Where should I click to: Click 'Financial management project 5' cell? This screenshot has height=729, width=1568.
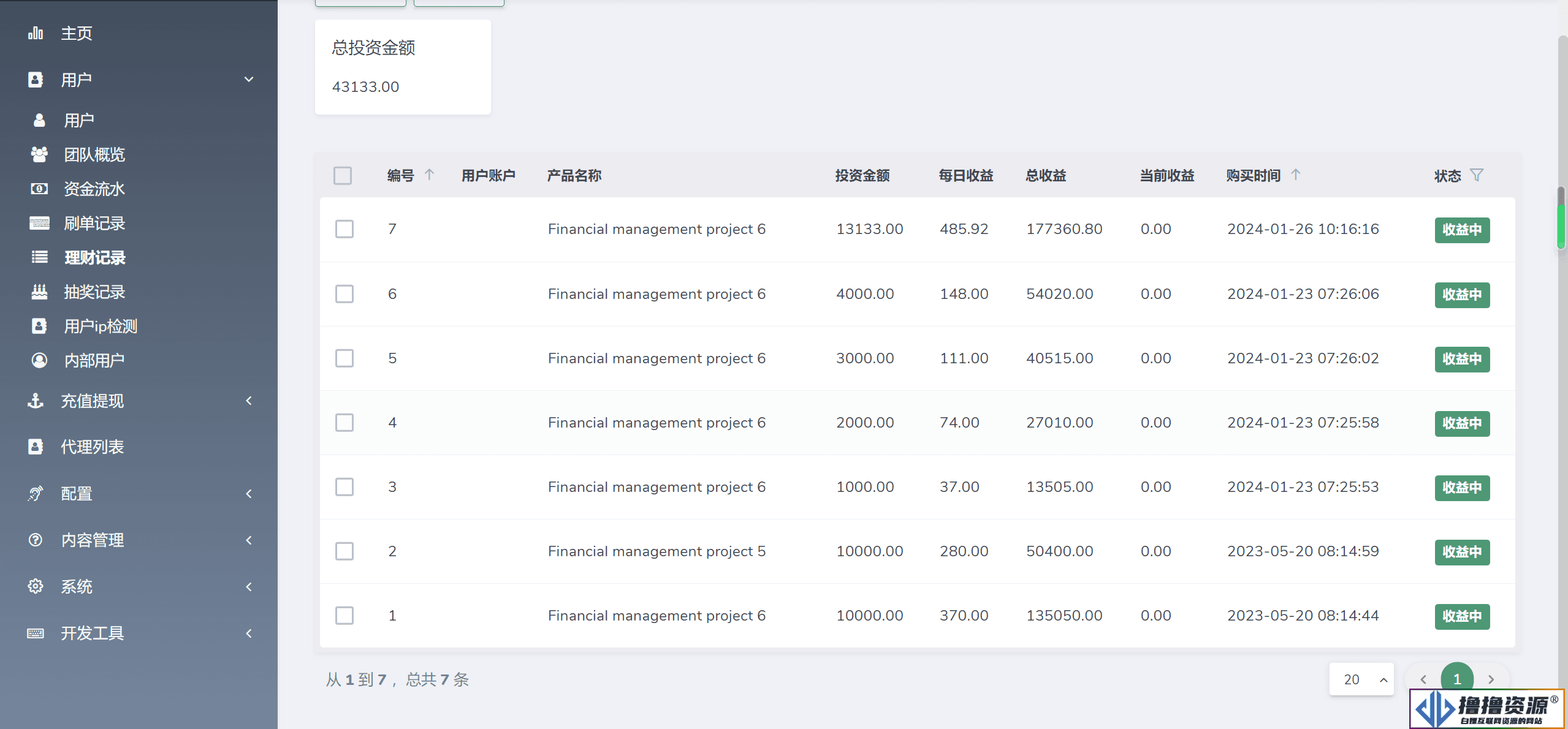(x=657, y=551)
